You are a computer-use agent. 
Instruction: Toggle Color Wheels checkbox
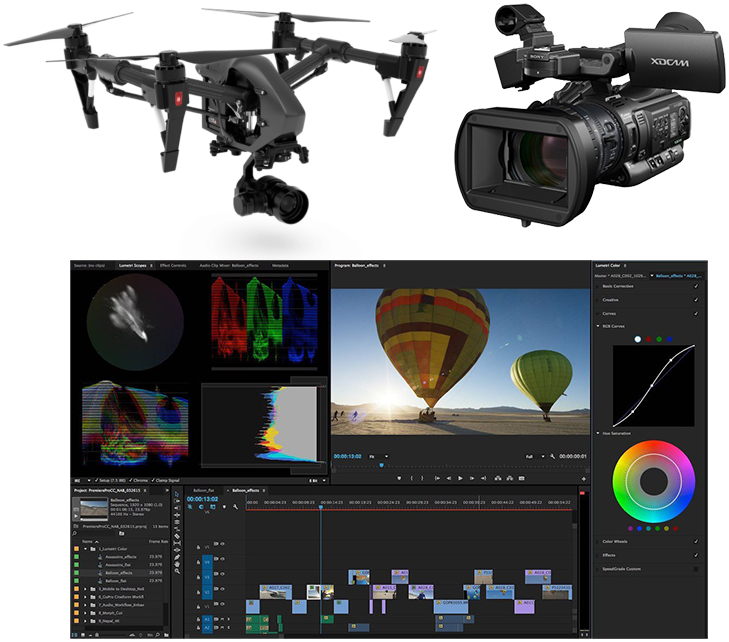696,542
